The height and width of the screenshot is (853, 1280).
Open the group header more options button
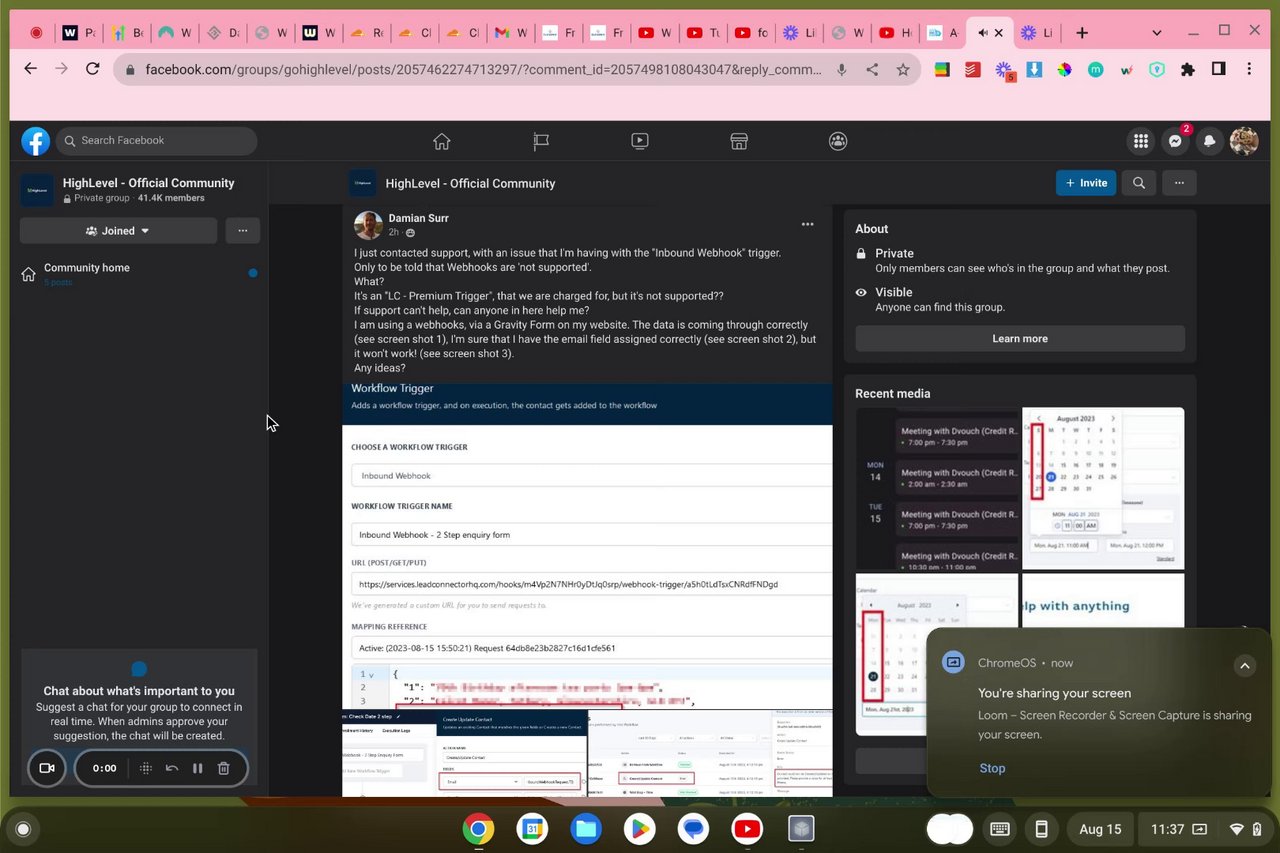click(x=1179, y=183)
